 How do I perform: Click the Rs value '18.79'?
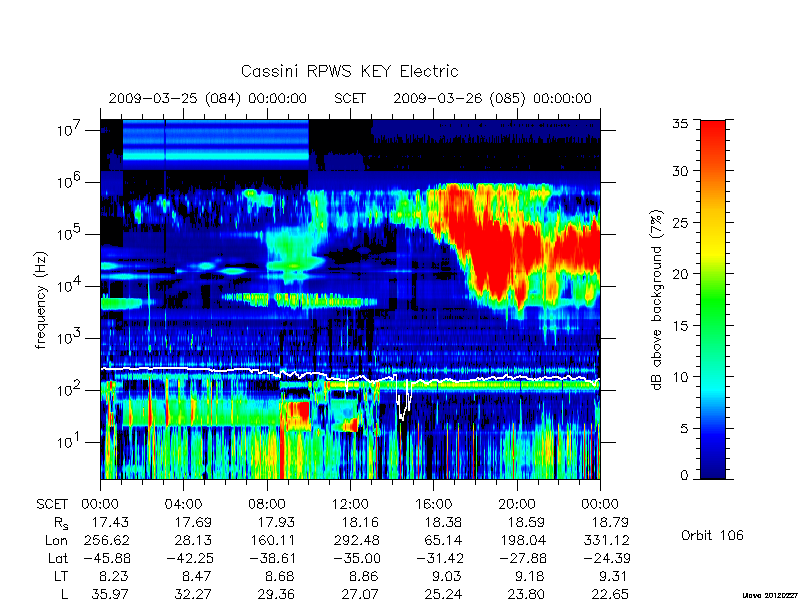[x=610, y=522]
